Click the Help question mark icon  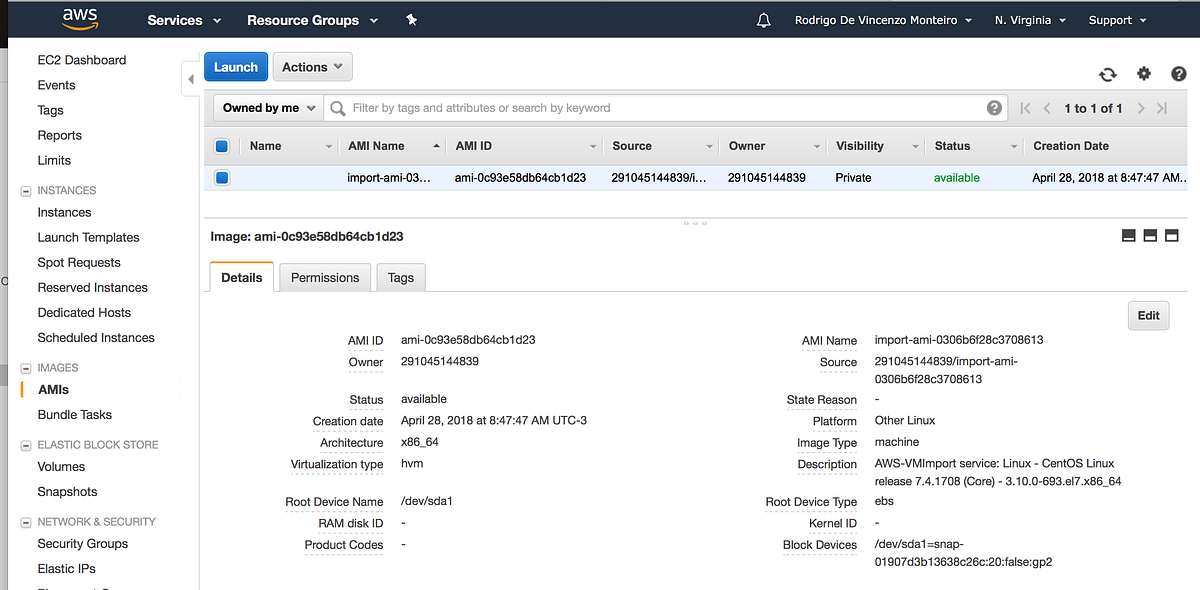pyautogui.click(x=1178, y=74)
